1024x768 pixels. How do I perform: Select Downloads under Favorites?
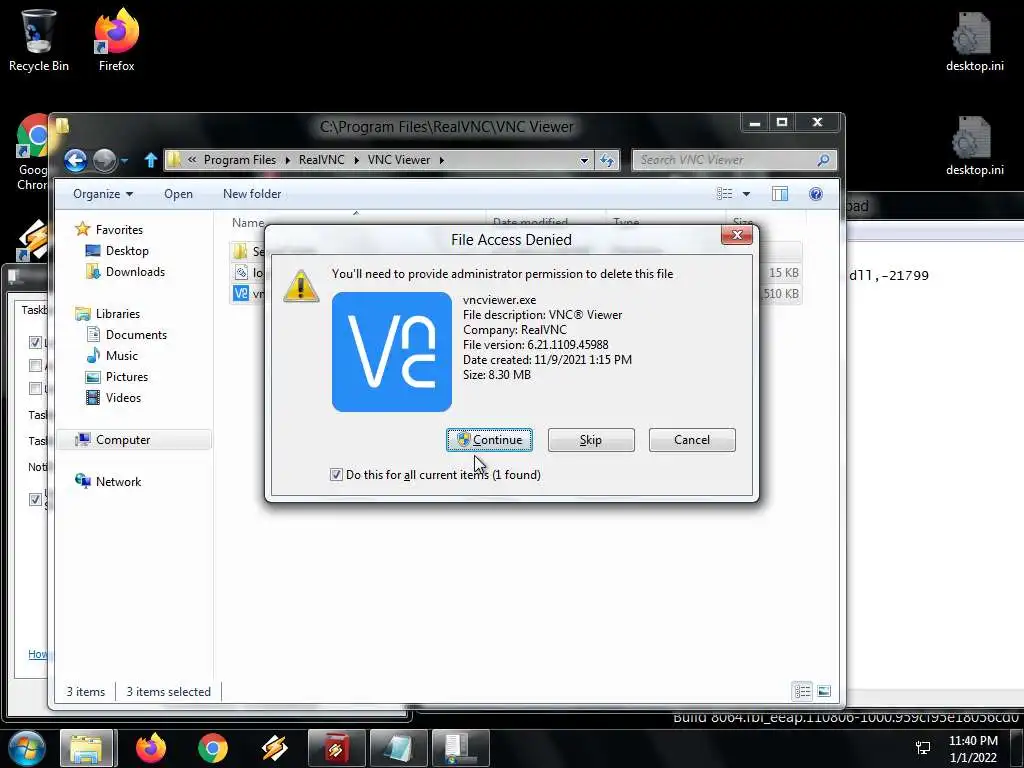point(135,272)
